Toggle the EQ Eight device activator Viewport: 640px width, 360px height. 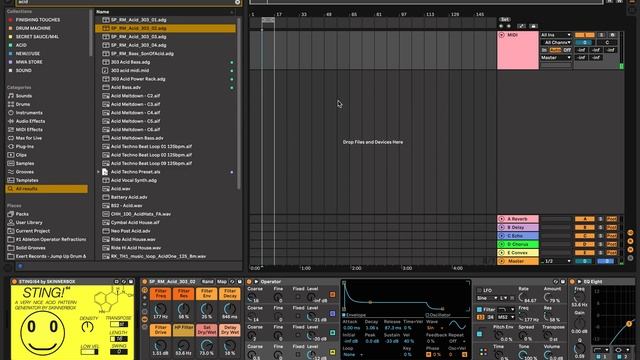click(x=572, y=282)
